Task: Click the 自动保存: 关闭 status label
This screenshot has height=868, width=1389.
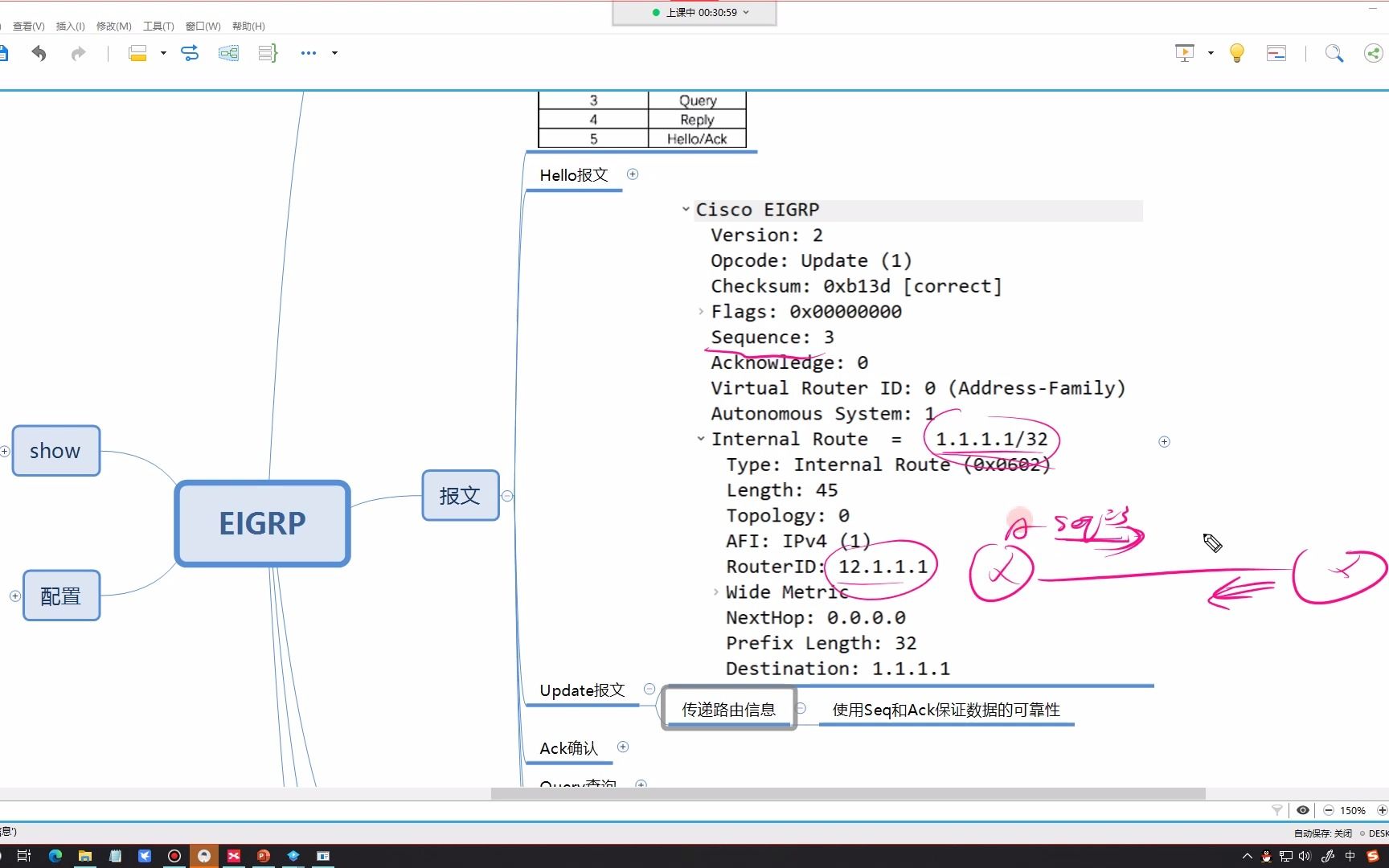Action: (x=1323, y=833)
